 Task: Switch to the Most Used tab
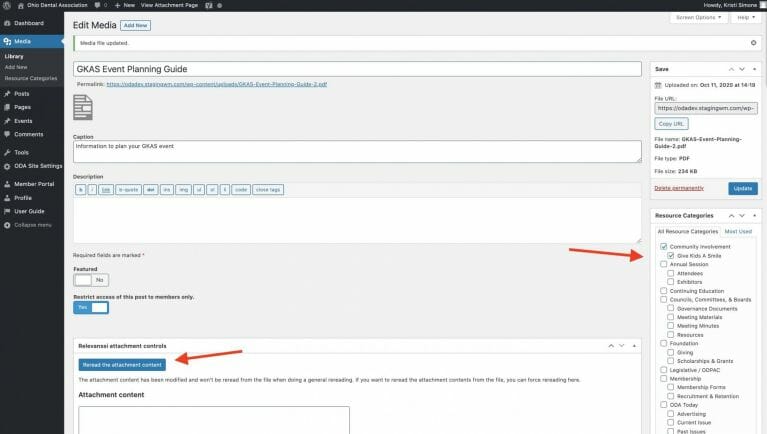(x=738, y=231)
